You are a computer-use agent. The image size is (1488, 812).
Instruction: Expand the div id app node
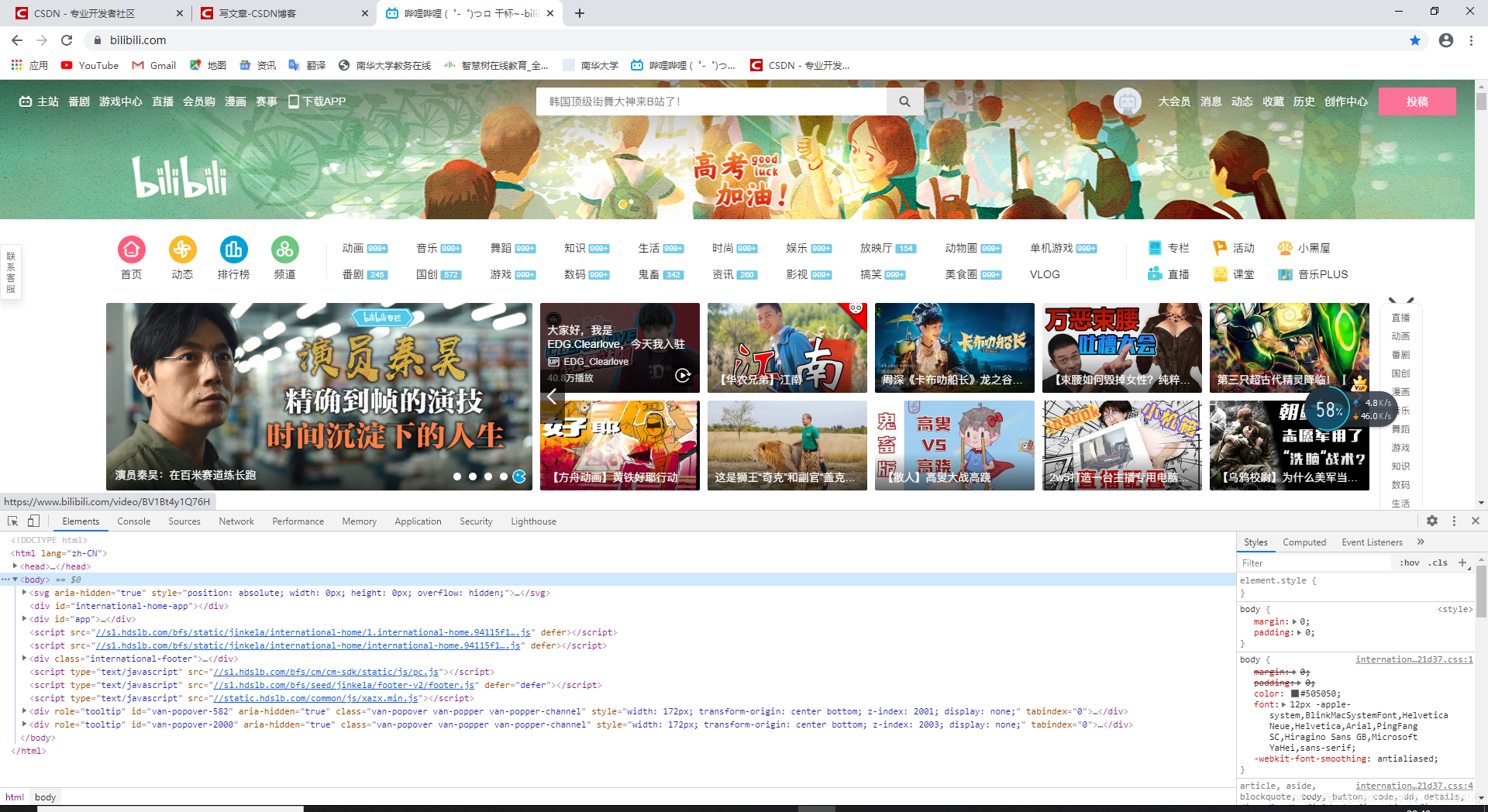click(25, 619)
